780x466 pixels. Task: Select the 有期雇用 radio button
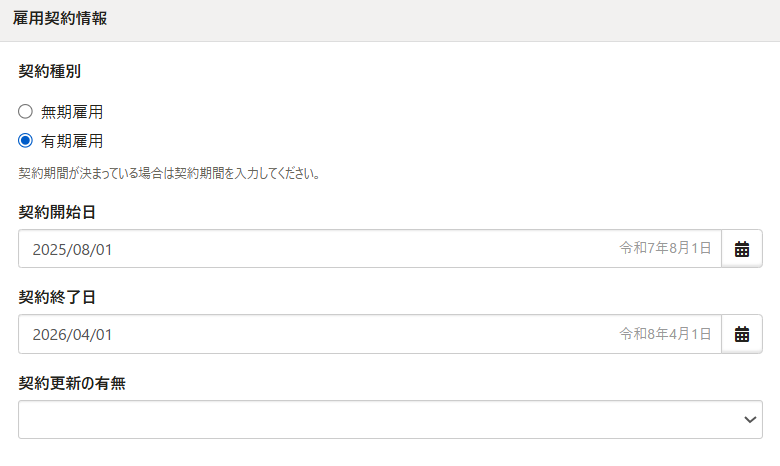click(25, 141)
